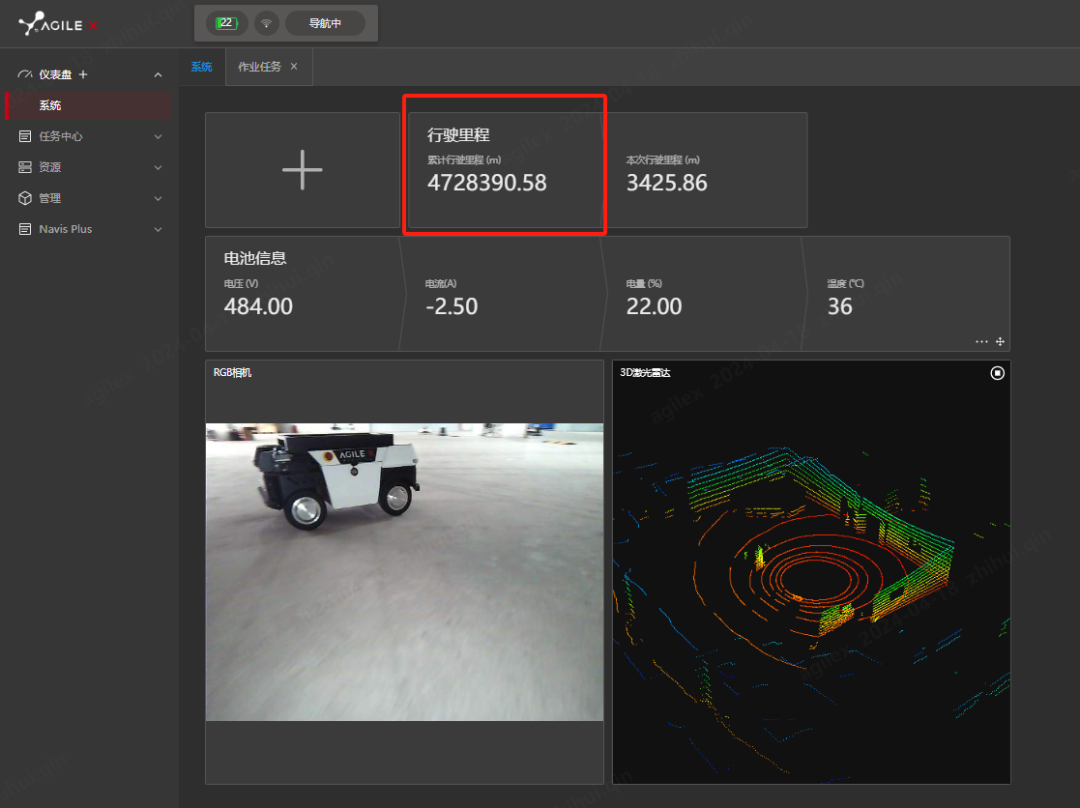
Task: Stop the 3D激光雷达 view with stop icon
Action: pyautogui.click(x=997, y=373)
